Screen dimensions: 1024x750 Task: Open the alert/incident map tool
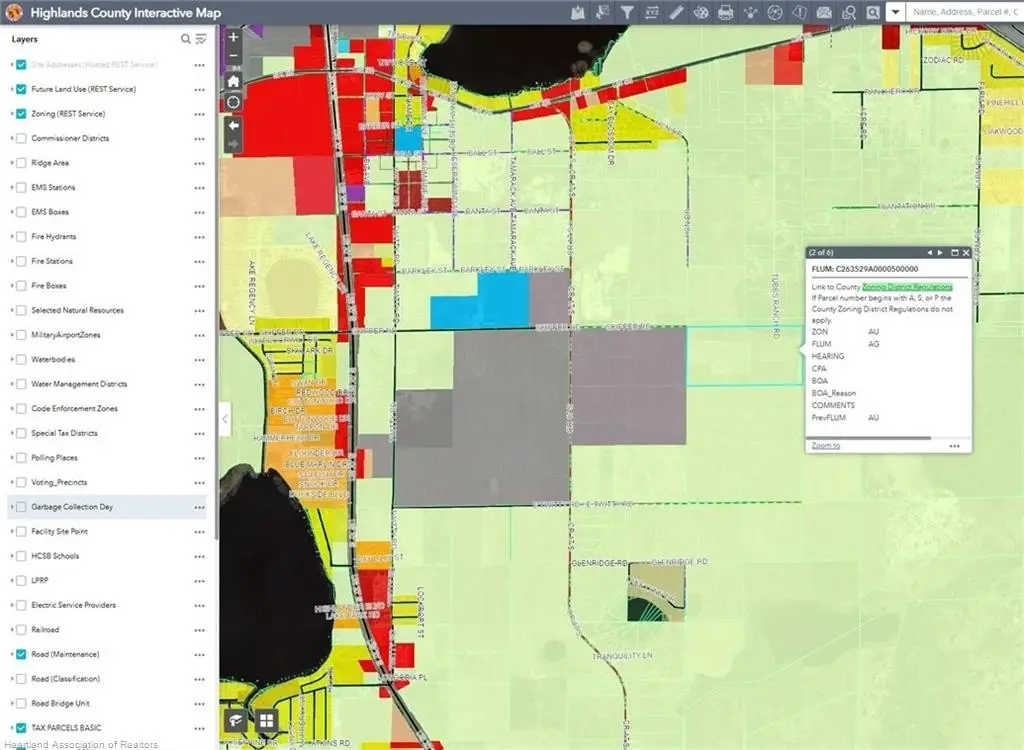pos(799,12)
